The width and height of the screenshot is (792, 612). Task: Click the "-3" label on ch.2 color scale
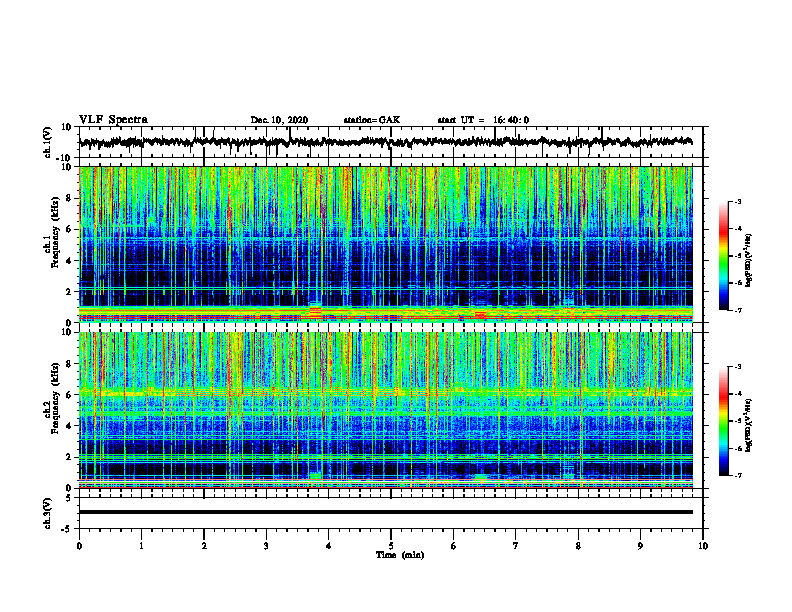coord(738,367)
